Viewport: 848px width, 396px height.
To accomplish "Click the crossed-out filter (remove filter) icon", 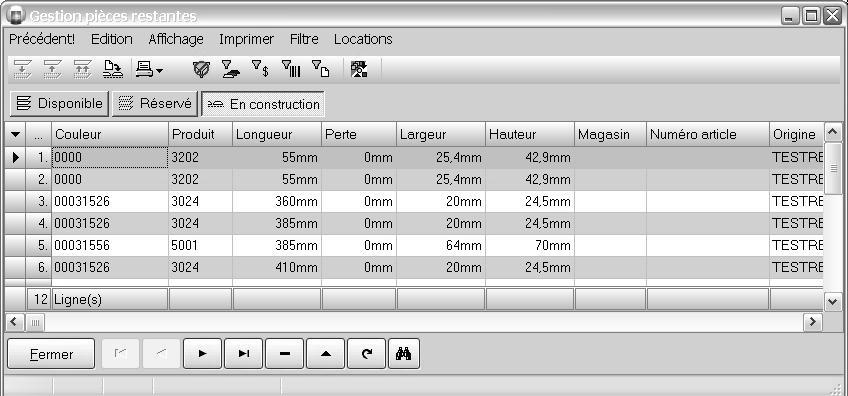I will tap(201, 69).
